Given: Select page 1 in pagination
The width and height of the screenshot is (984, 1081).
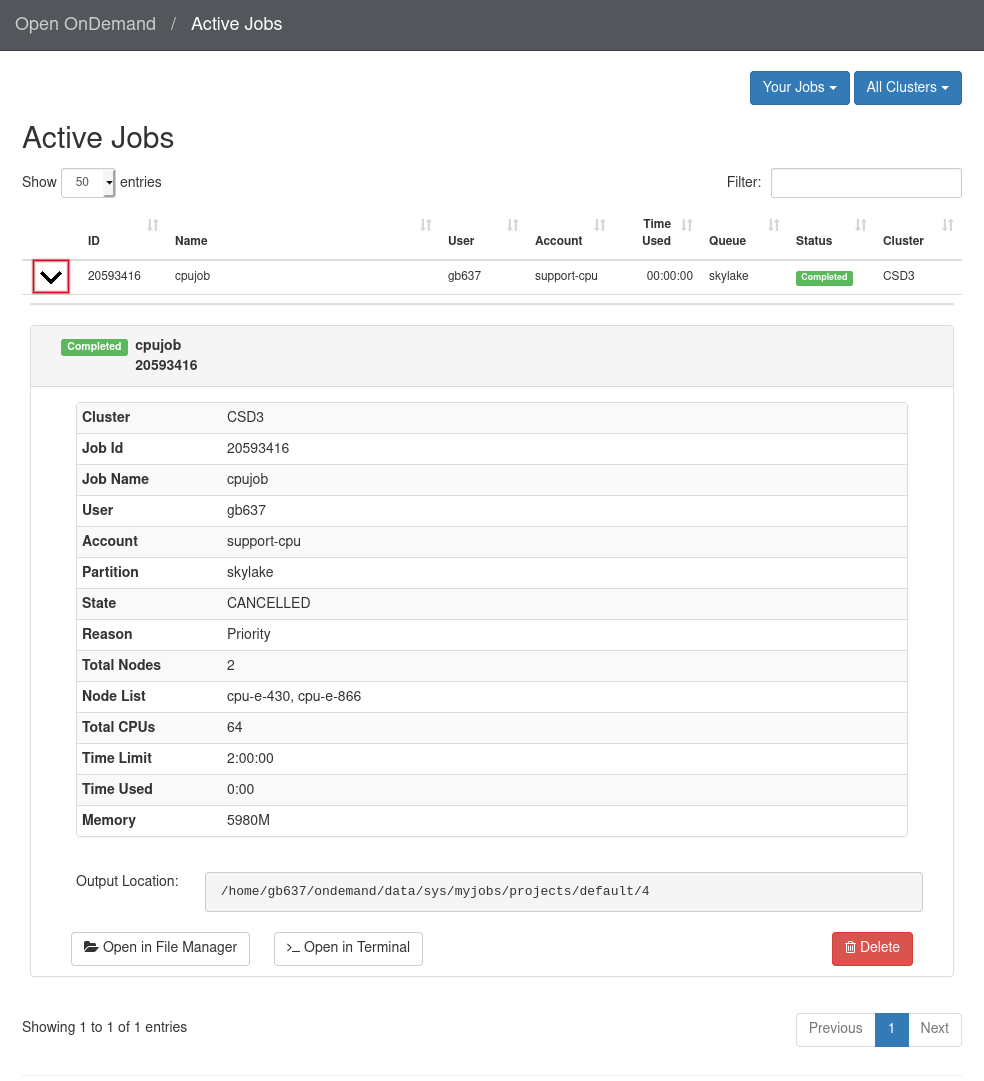Looking at the screenshot, I should [891, 1028].
